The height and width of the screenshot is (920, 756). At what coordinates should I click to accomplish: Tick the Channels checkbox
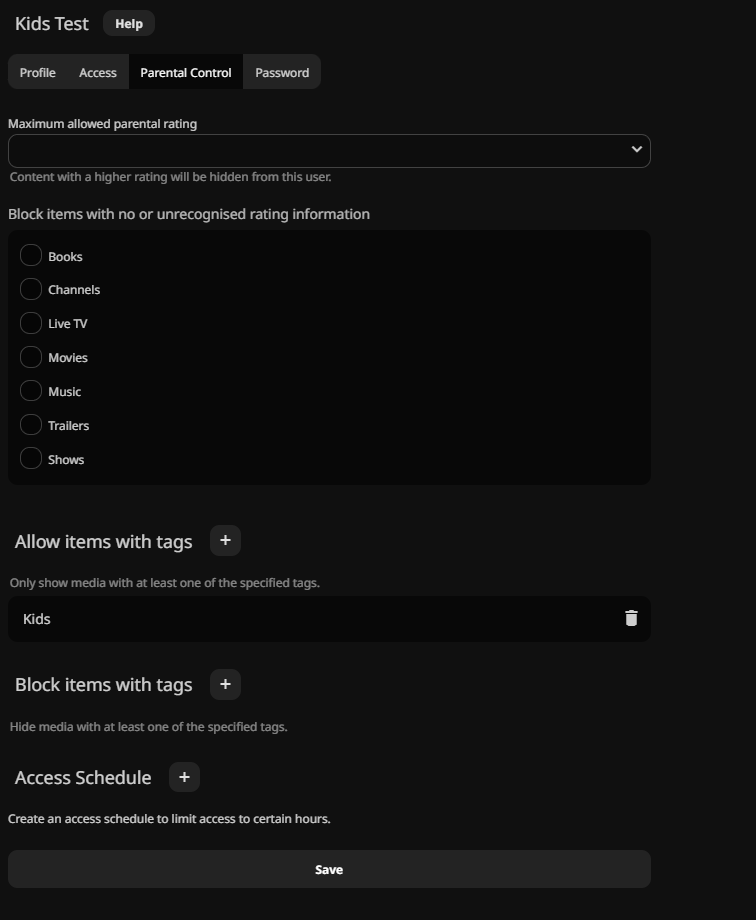[31, 290]
